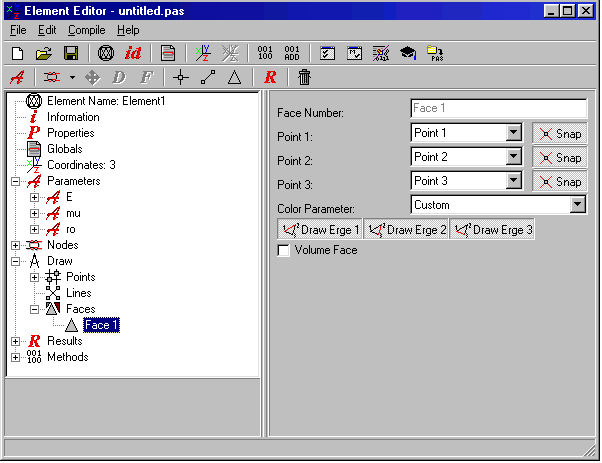
Task: Click the red R results toolbar icon
Action: [270, 77]
